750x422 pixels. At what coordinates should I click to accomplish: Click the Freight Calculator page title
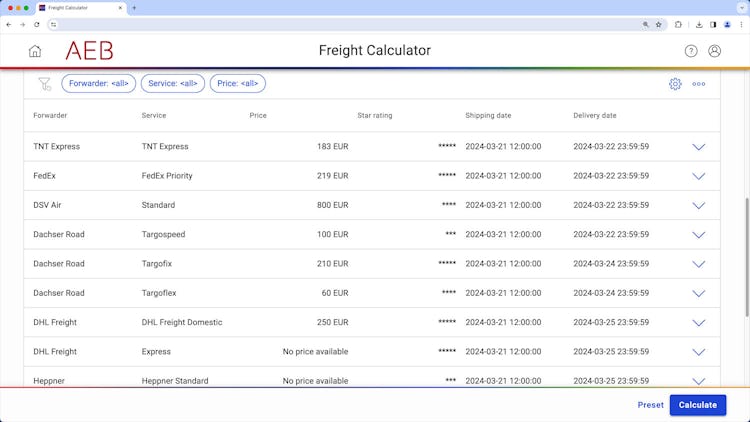click(x=375, y=50)
